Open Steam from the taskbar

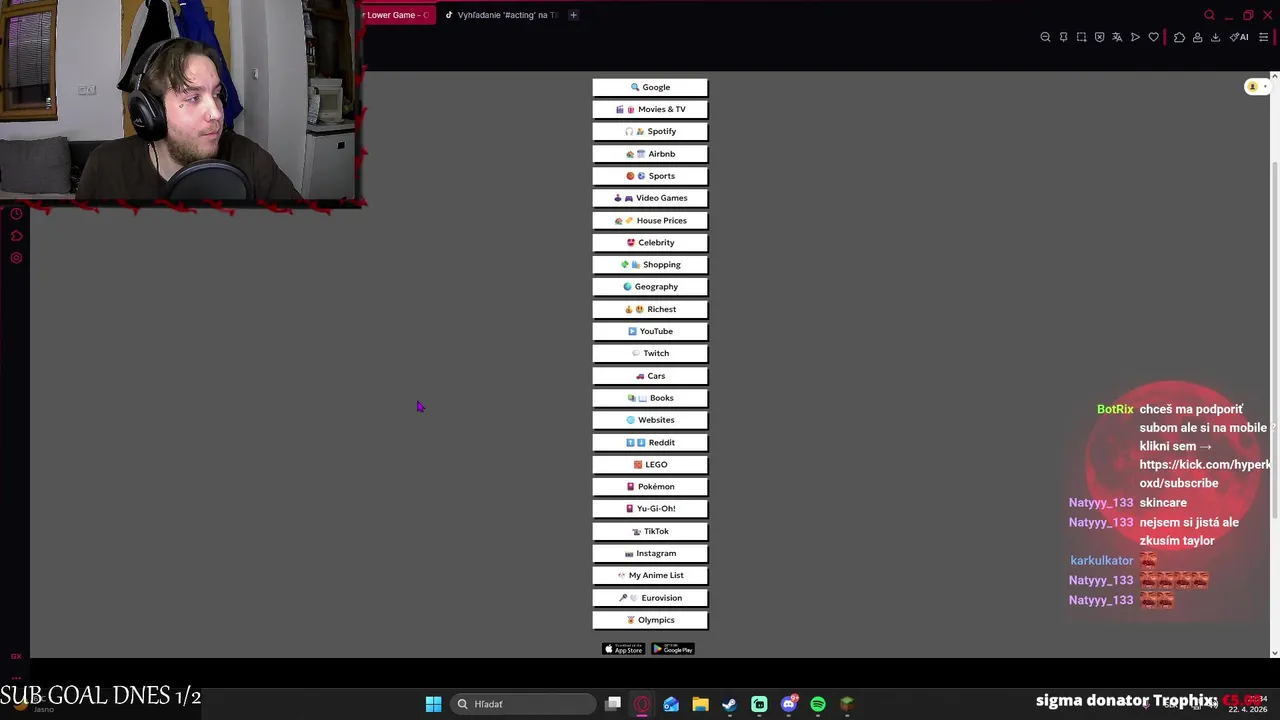click(x=729, y=704)
